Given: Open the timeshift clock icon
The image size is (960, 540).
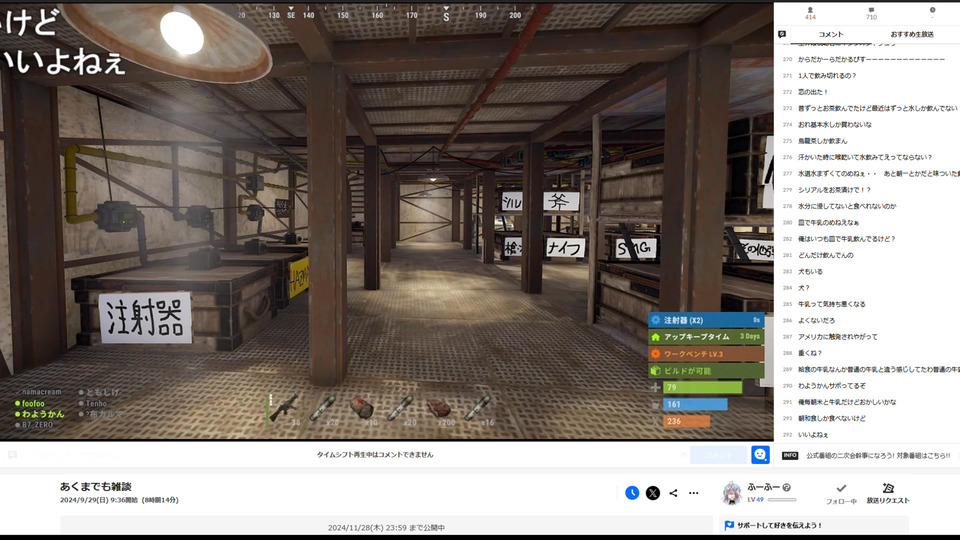Looking at the screenshot, I should pos(632,493).
